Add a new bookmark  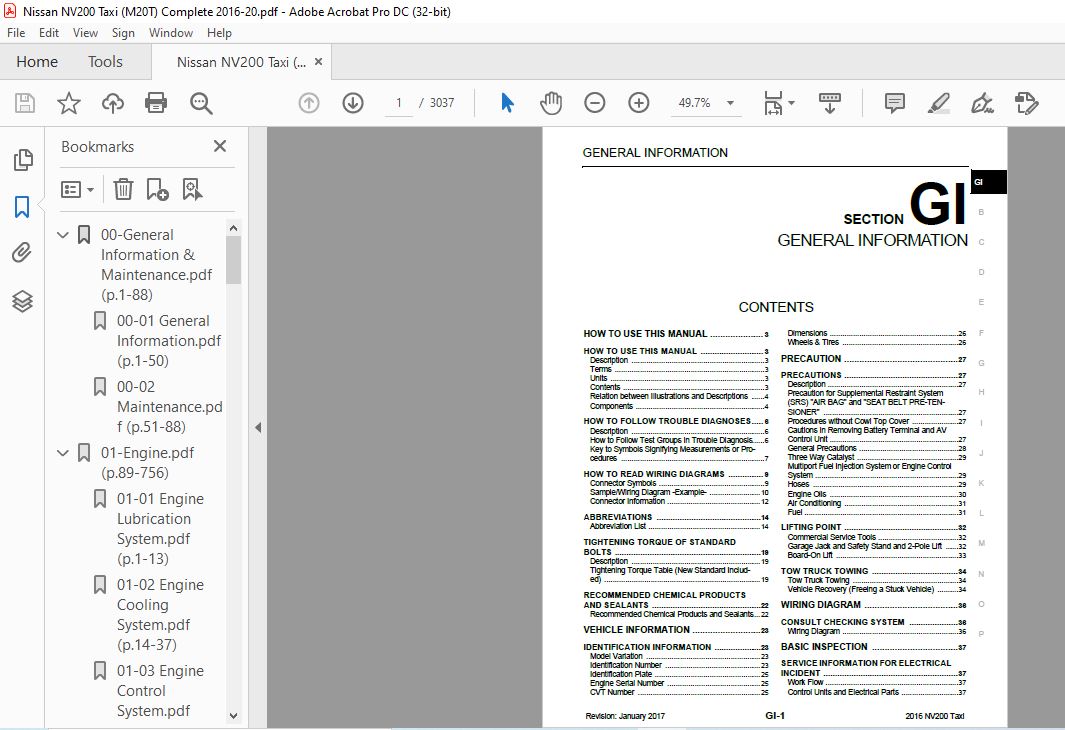tap(157, 189)
